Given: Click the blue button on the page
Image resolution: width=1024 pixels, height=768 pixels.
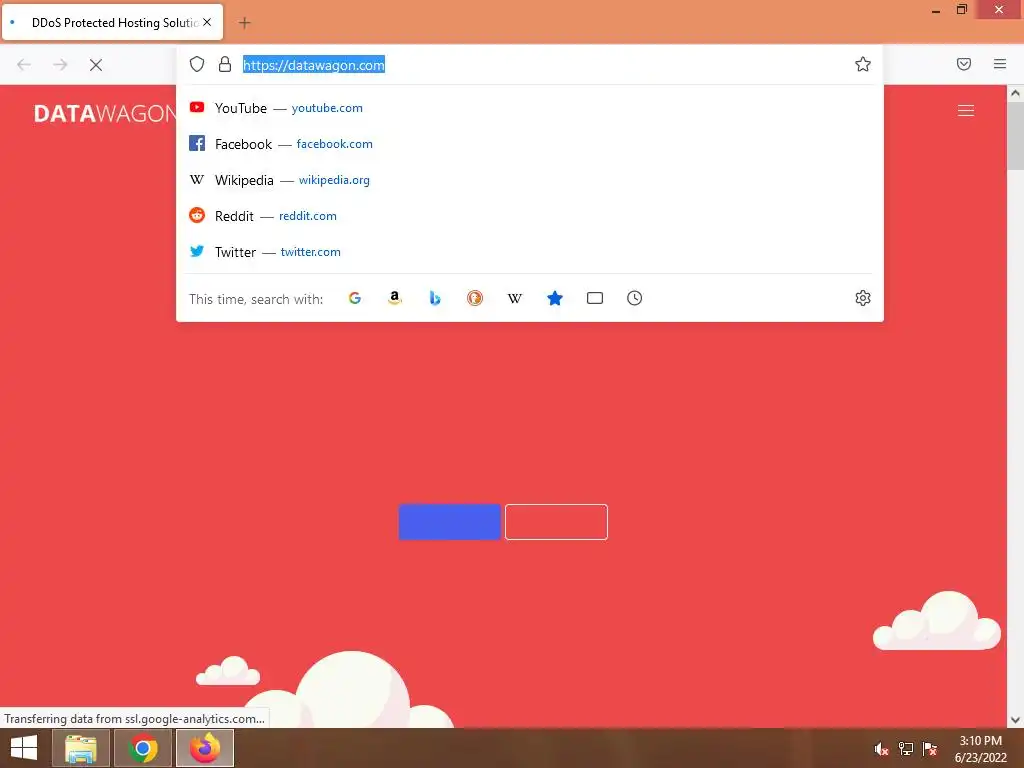Looking at the screenshot, I should tap(449, 522).
